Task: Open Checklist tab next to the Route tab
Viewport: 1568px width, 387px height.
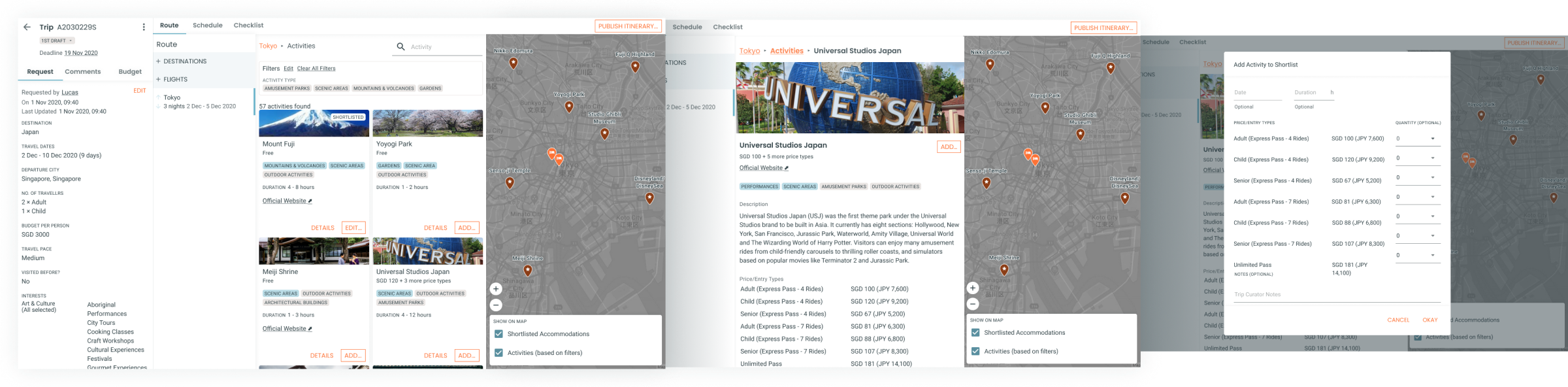Action: [249, 25]
